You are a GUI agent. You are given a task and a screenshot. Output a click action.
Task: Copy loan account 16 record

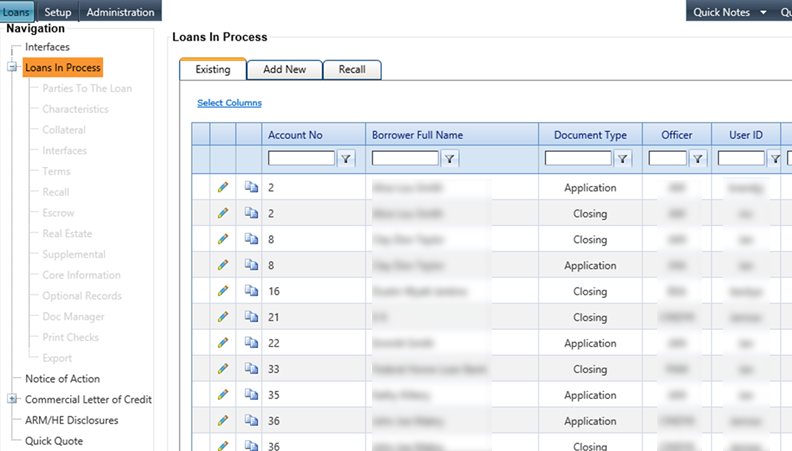coord(251,290)
